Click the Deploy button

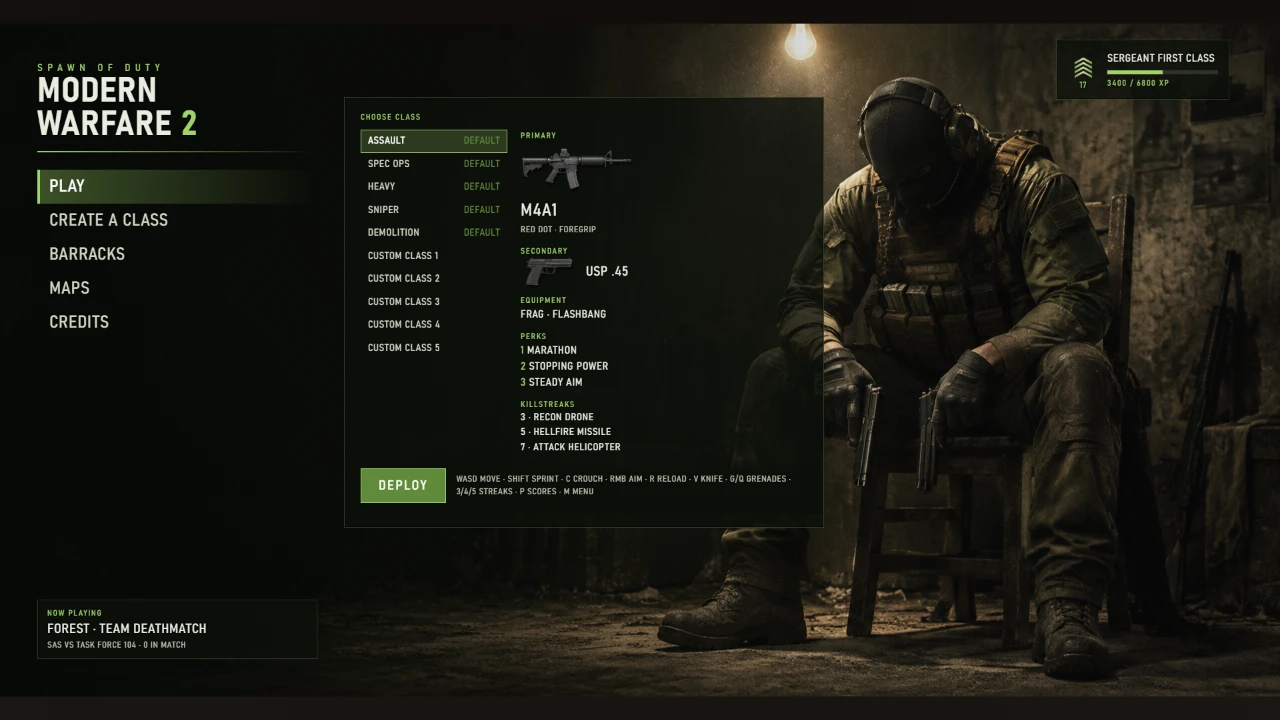pyautogui.click(x=403, y=485)
